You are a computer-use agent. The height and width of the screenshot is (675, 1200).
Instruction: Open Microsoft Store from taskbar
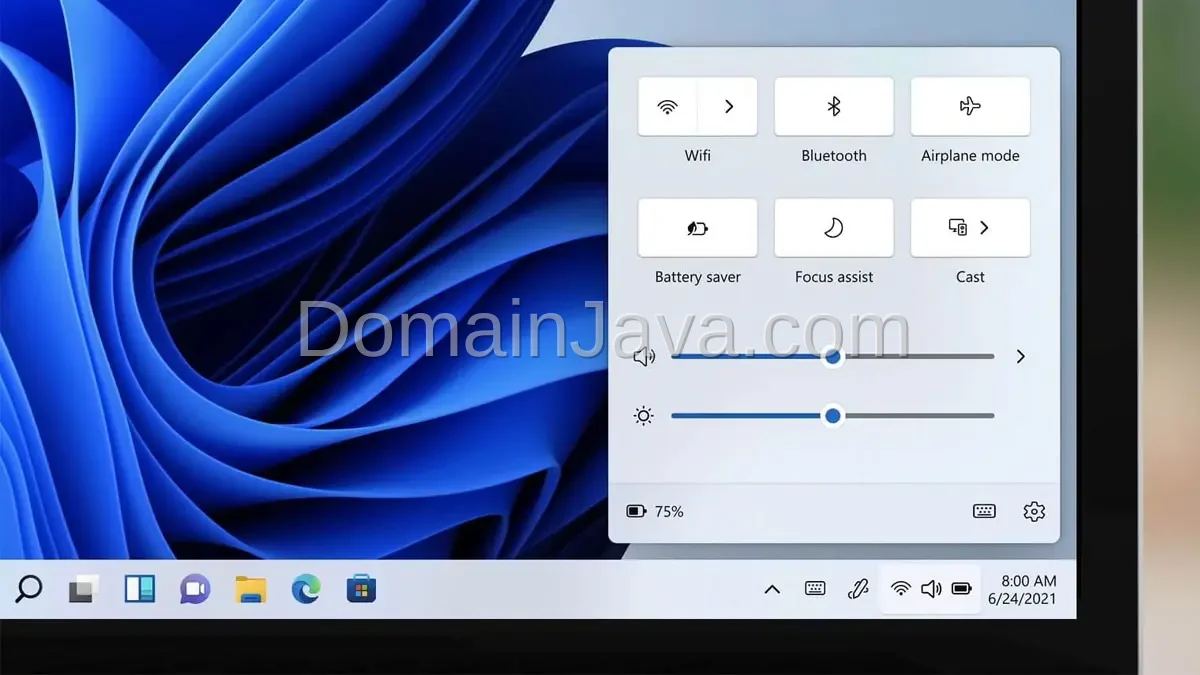pos(361,589)
